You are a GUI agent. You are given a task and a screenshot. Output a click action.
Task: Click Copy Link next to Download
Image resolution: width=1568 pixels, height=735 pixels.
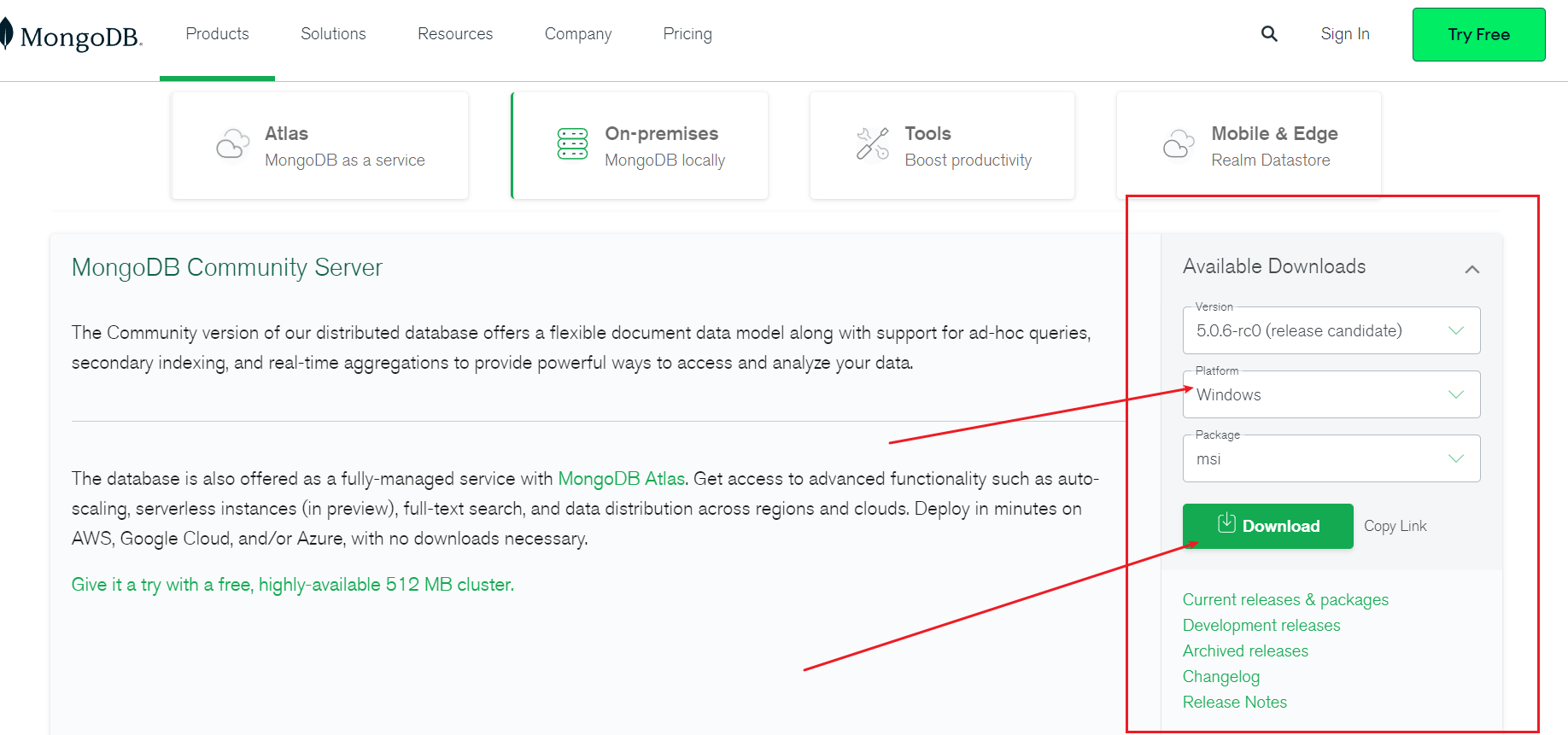tap(1395, 526)
